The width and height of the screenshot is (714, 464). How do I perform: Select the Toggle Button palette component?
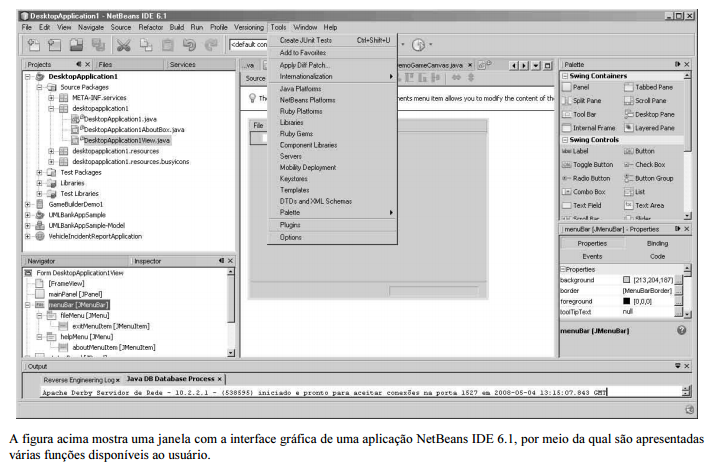coord(593,165)
